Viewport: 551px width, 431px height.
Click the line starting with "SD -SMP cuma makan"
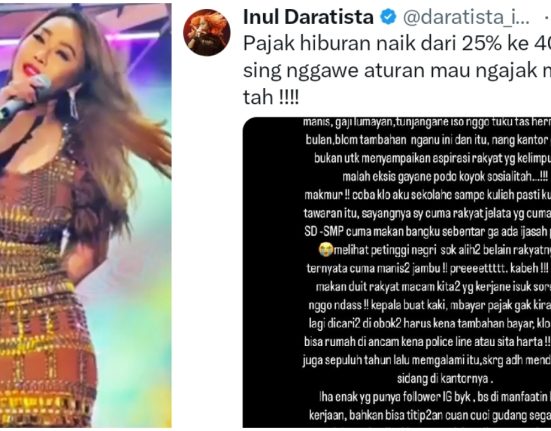click(427, 231)
